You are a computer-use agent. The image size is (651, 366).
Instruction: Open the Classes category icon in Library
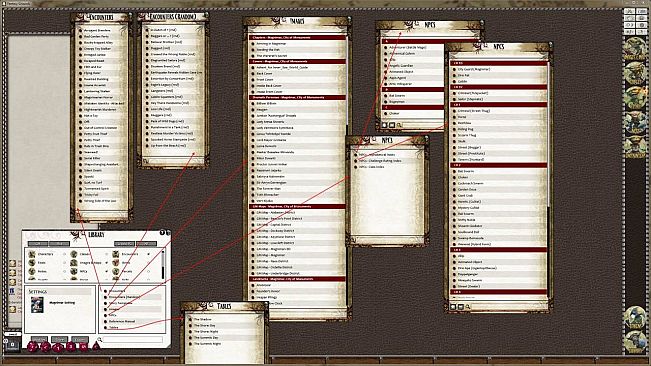point(74,254)
